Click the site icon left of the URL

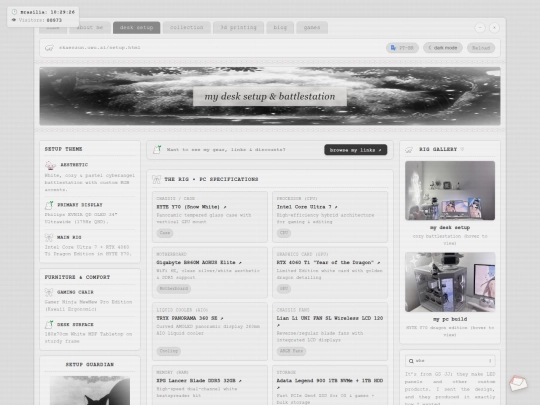pyautogui.click(x=49, y=48)
